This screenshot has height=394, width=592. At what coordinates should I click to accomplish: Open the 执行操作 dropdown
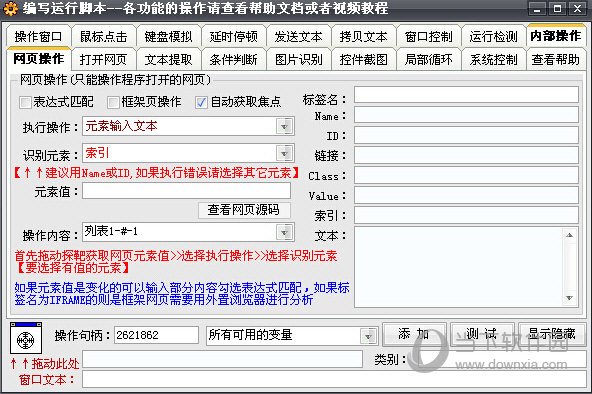click(x=284, y=126)
